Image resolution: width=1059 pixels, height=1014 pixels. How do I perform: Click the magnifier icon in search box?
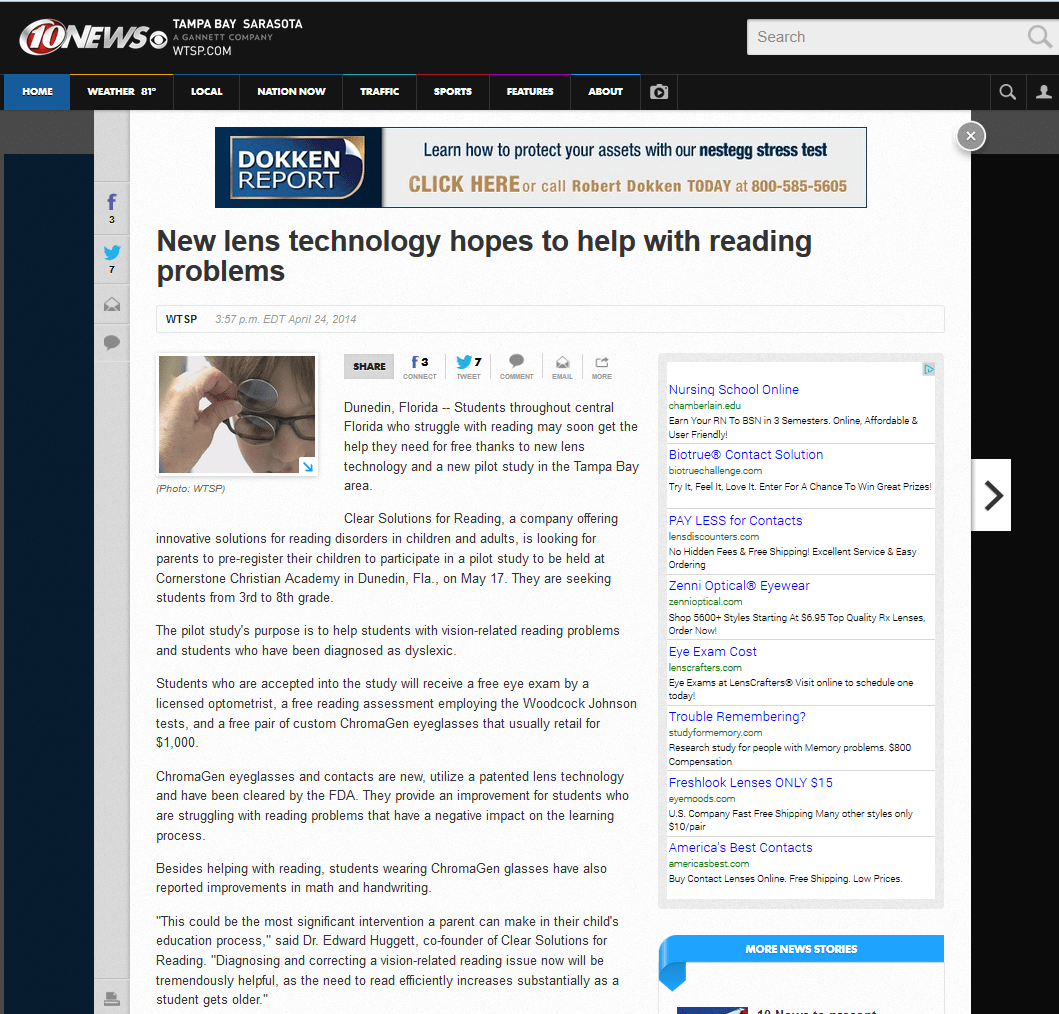click(x=1039, y=36)
